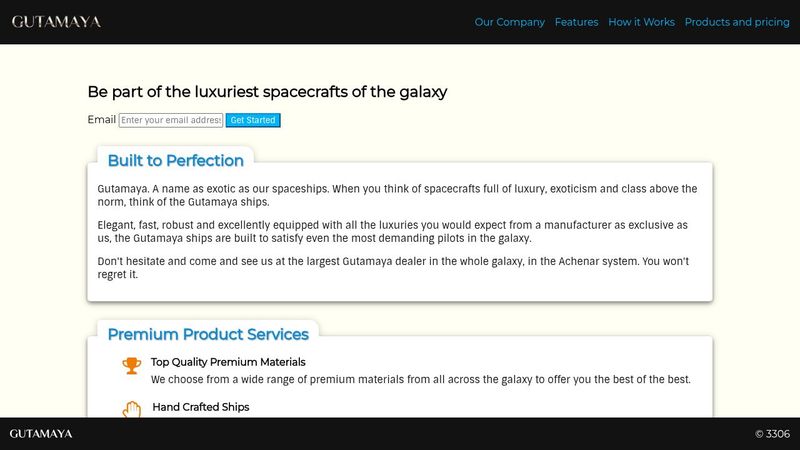Click the Hand Crafted Ships title
800x450 pixels.
click(x=201, y=407)
